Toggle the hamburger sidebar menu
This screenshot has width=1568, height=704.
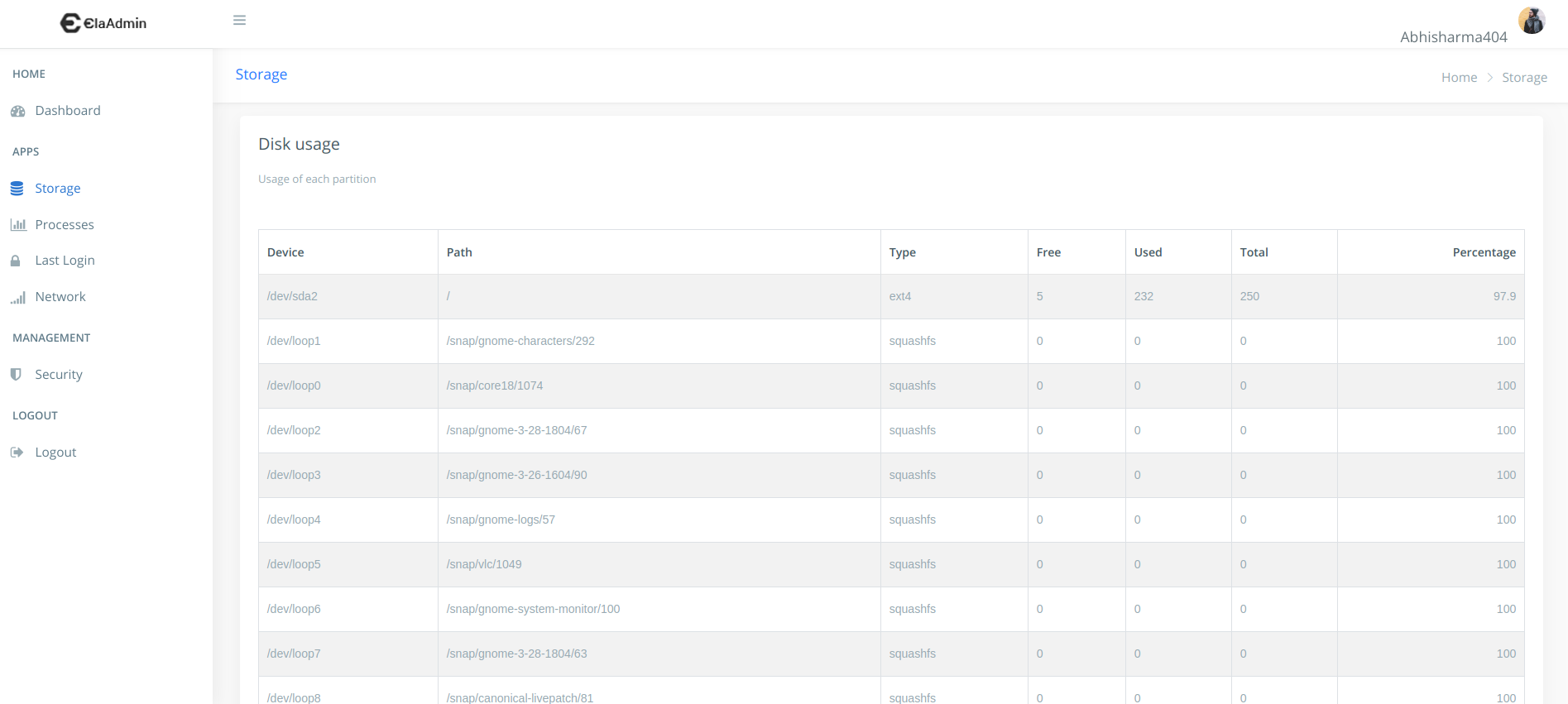point(239,21)
